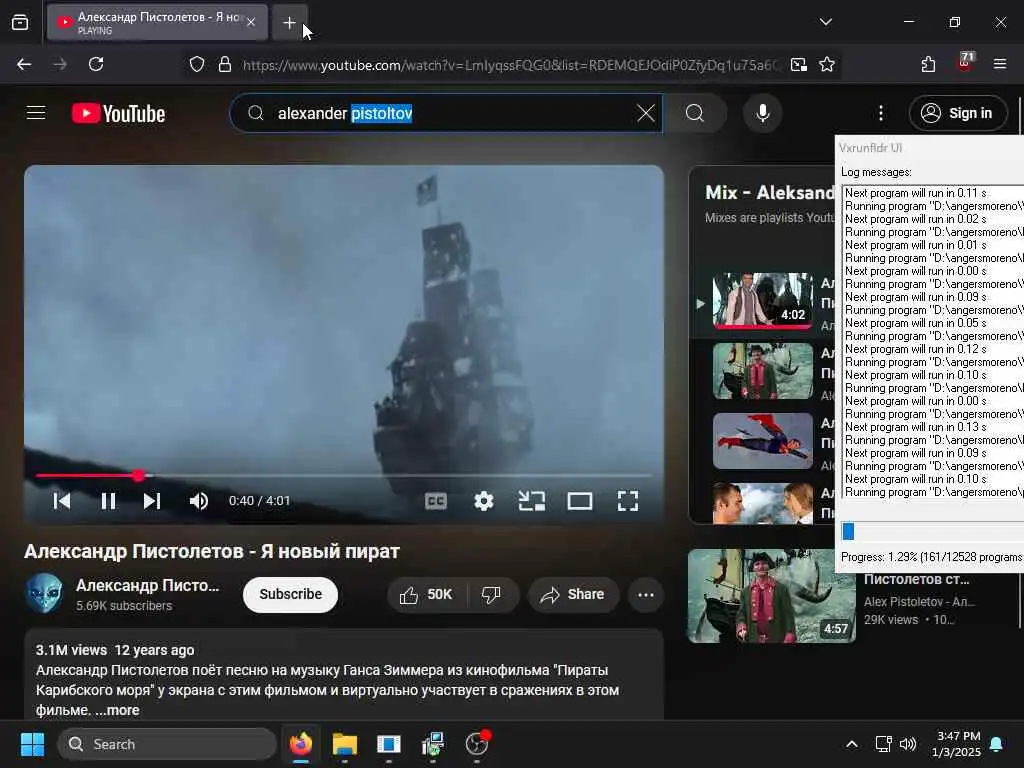The height and width of the screenshot is (768, 1024).
Task: Open the 3:47 PM clock and calendar
Action: 957,744
